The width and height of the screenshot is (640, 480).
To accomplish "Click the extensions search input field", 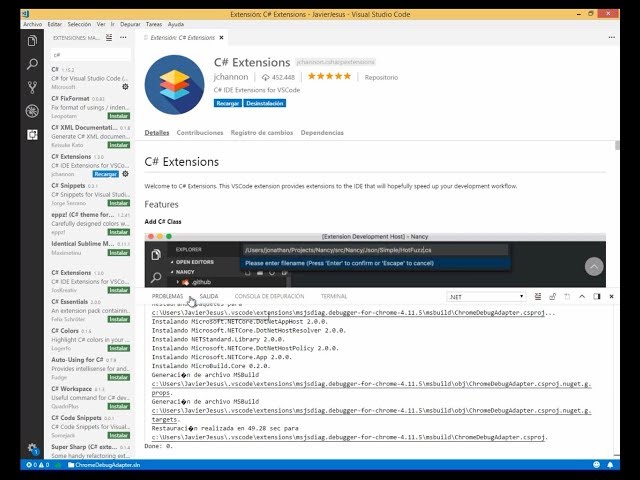I will coord(91,55).
